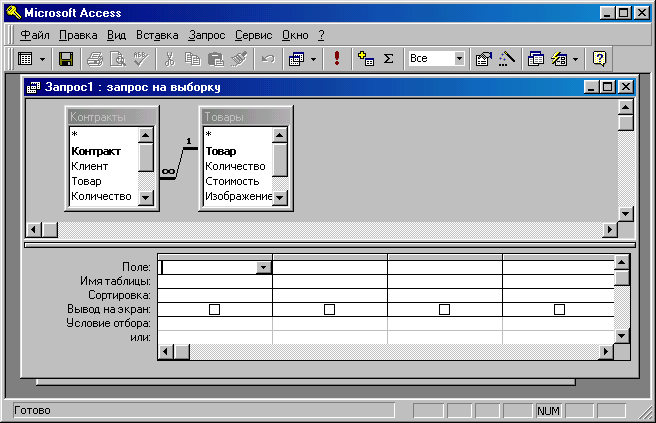Click the Database Window icon

tap(536, 59)
